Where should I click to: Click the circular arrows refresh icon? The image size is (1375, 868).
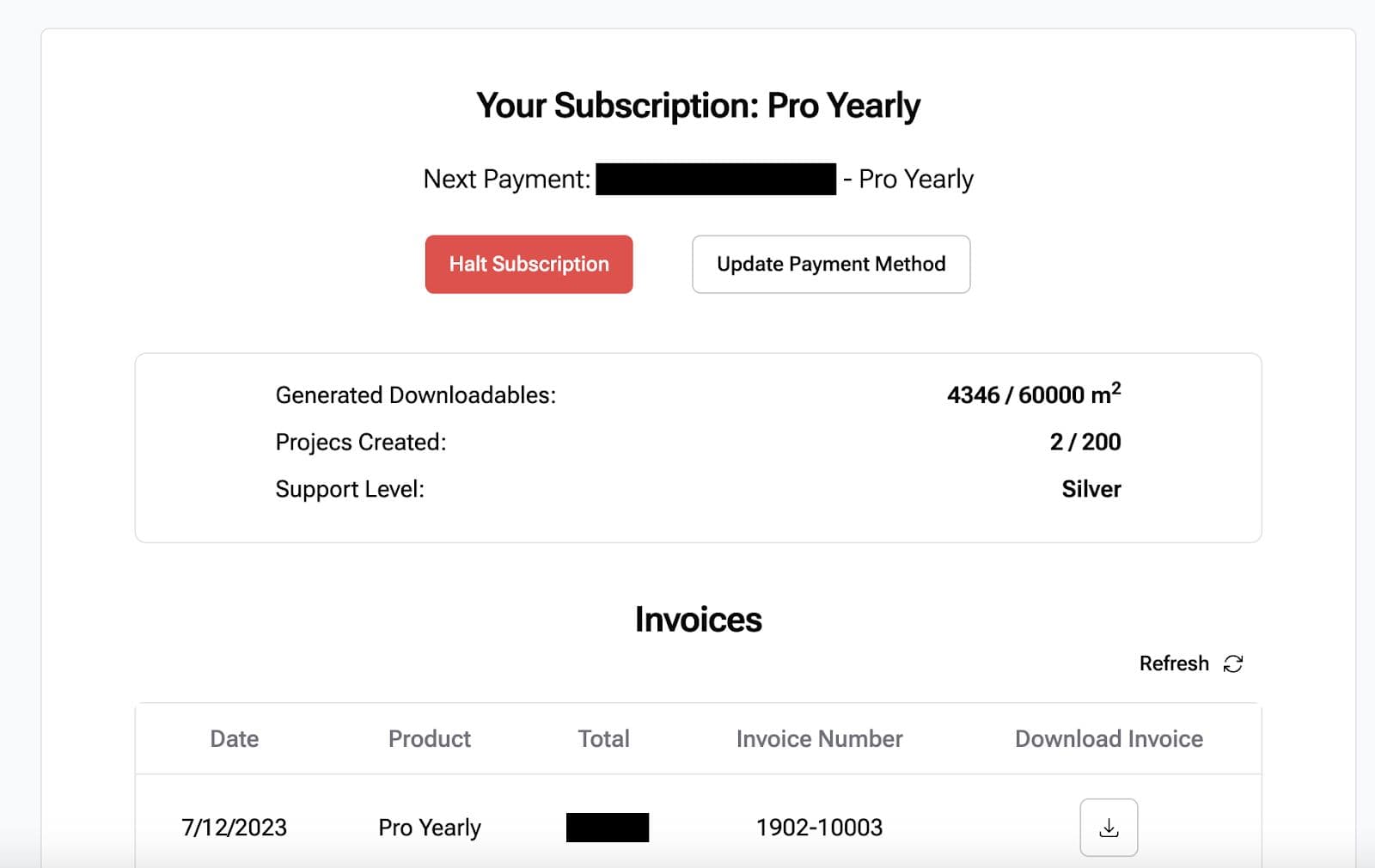point(1233,663)
